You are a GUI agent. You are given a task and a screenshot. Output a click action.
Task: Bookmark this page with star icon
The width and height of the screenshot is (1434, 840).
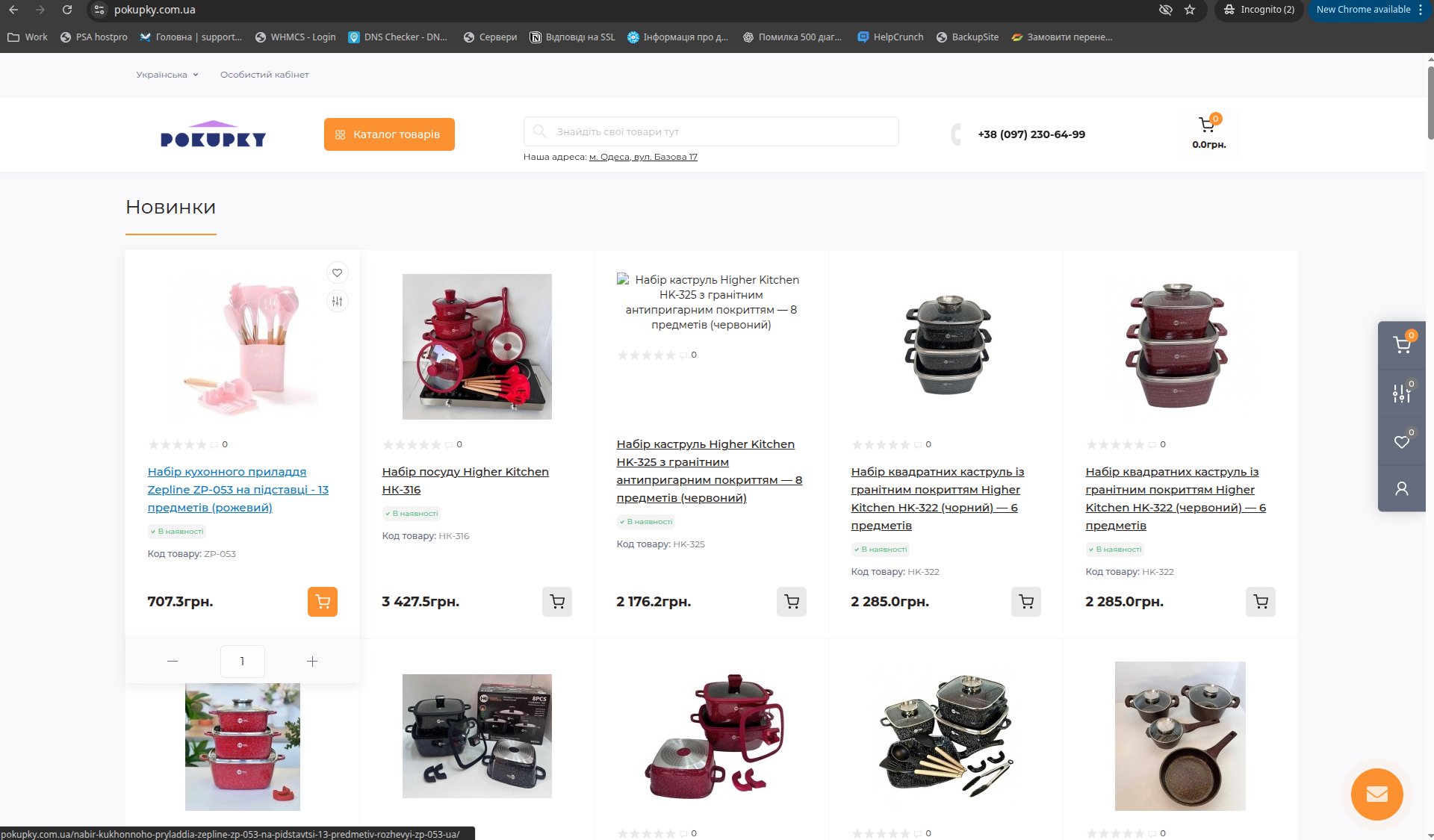(x=1190, y=10)
